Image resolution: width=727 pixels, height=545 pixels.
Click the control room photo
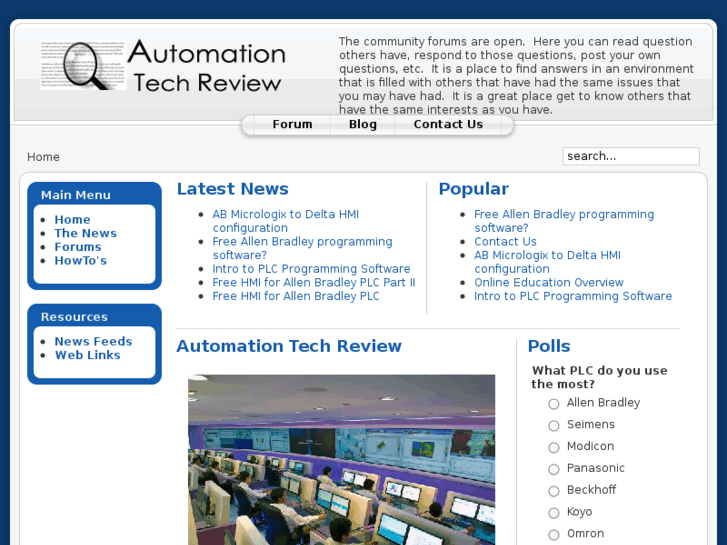pos(341,460)
